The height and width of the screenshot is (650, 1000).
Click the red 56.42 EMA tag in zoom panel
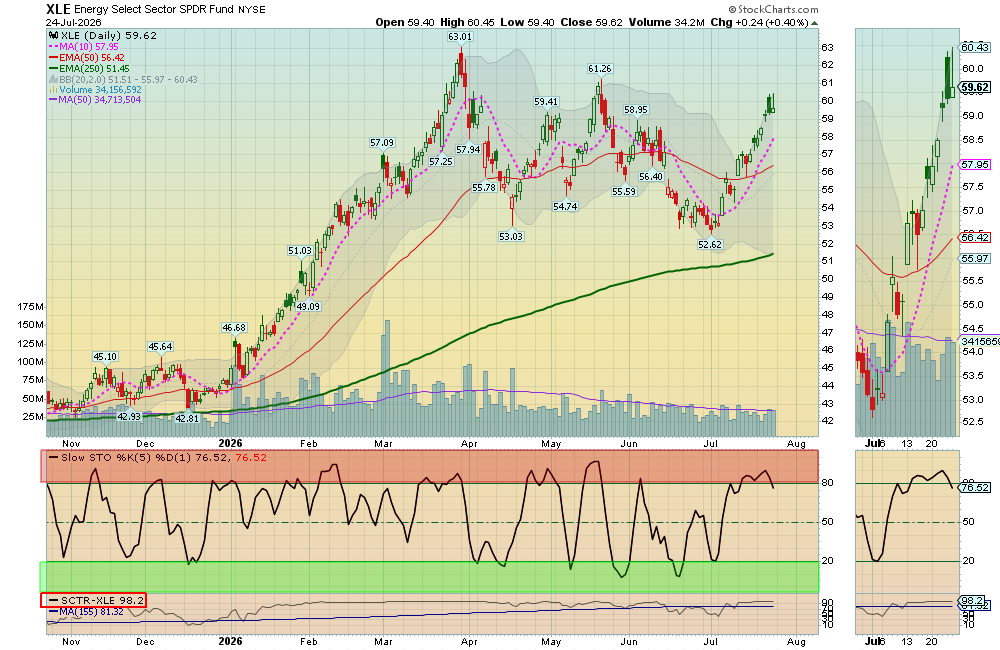coord(975,237)
